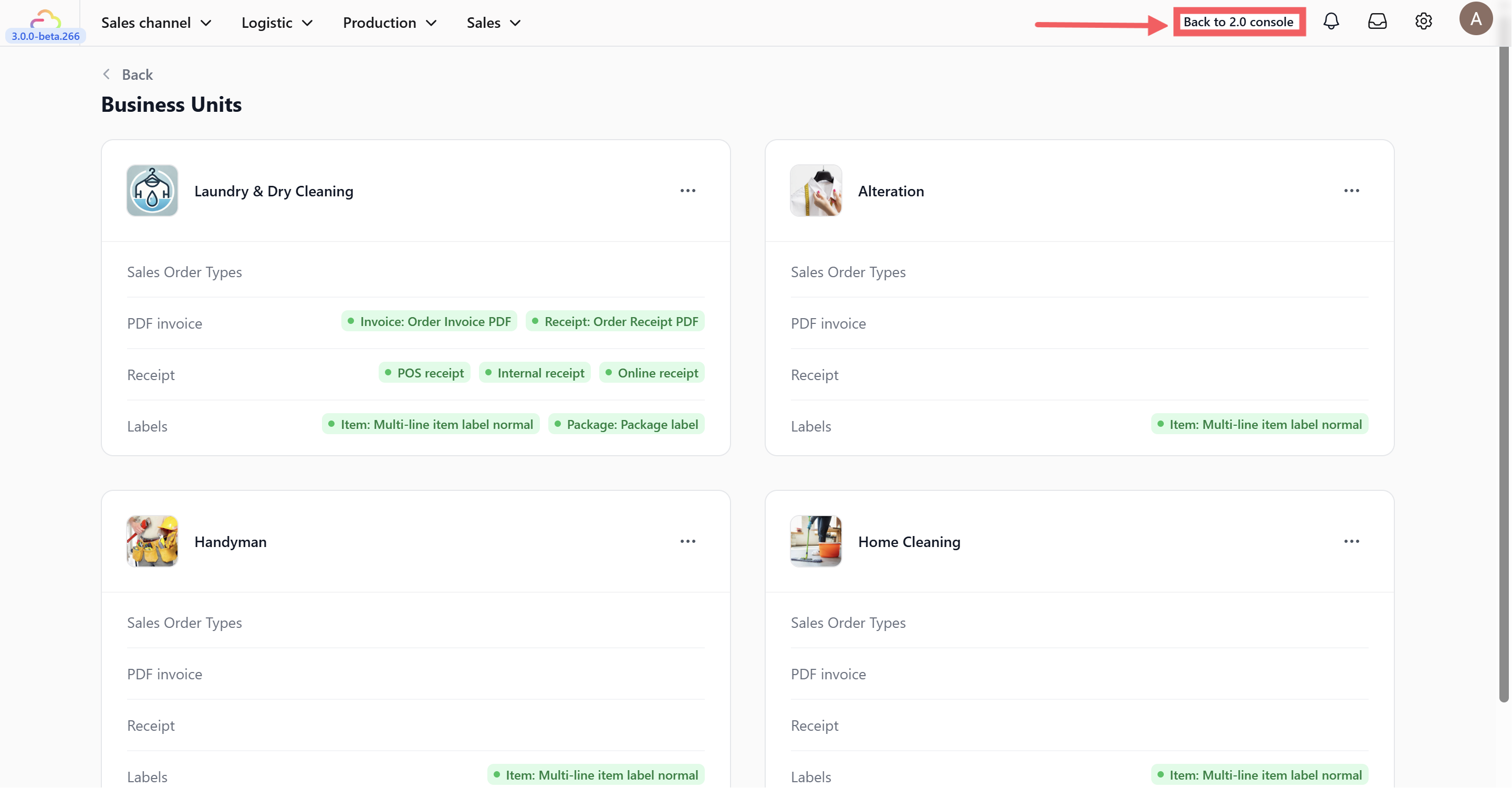Image resolution: width=1512 pixels, height=788 pixels.
Task: Open Home Cleaning card three-dot menu
Action: [1351, 541]
